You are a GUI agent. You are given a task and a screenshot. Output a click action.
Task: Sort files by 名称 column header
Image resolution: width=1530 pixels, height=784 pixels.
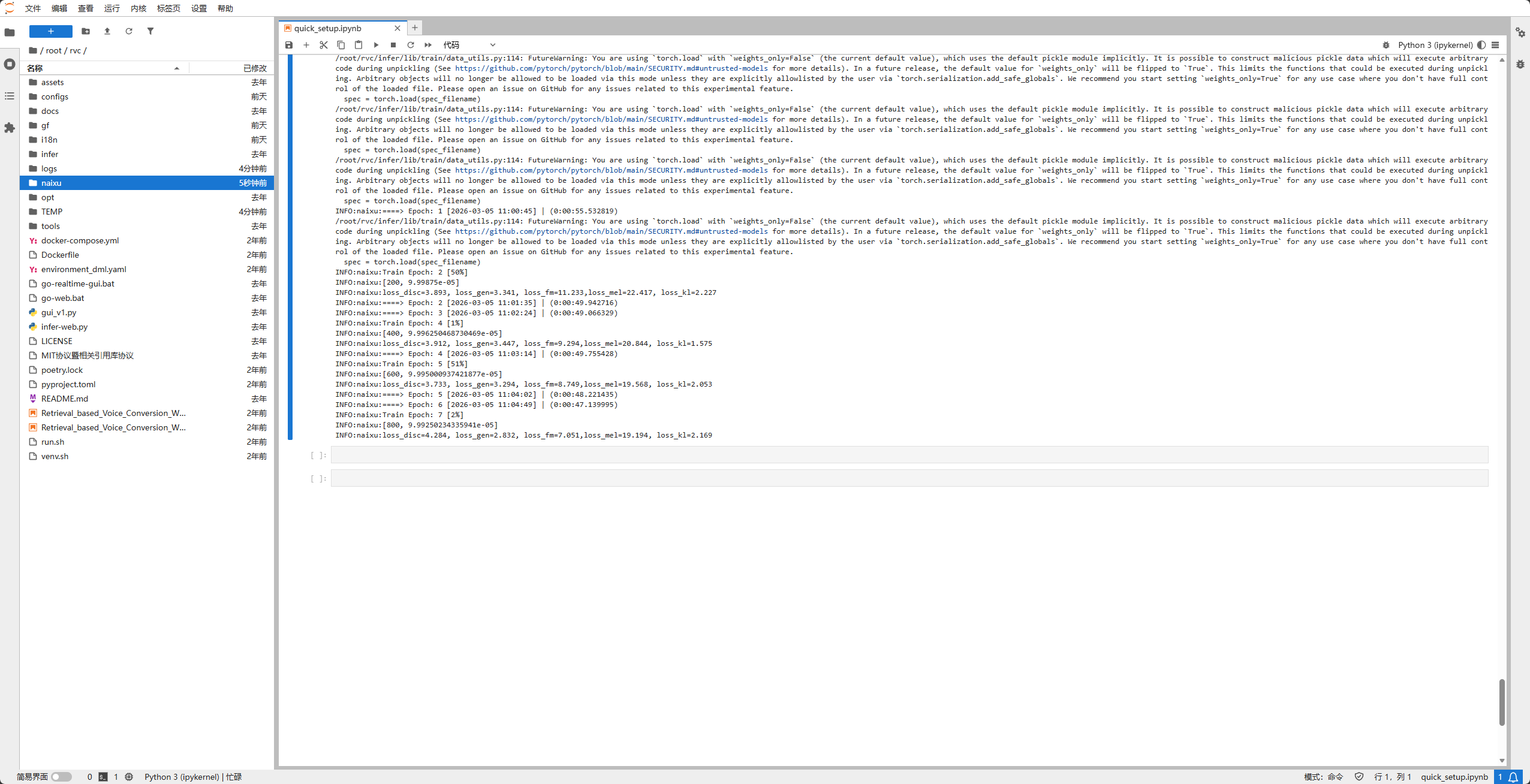click(x=104, y=68)
